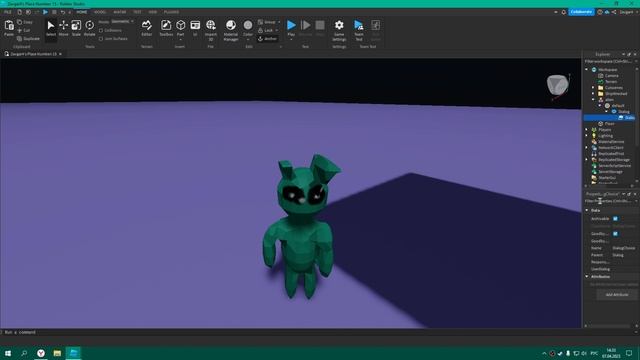Click the Add Attribute button
The width and height of the screenshot is (640, 360).
pyautogui.click(x=616, y=295)
